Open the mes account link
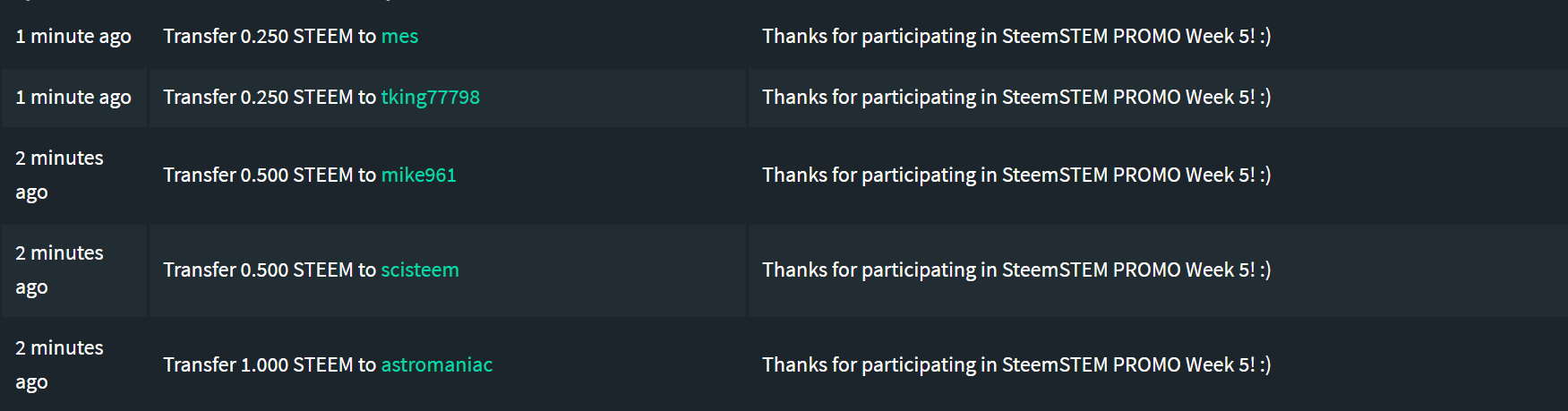The width and height of the screenshot is (1568, 411). pos(399,37)
